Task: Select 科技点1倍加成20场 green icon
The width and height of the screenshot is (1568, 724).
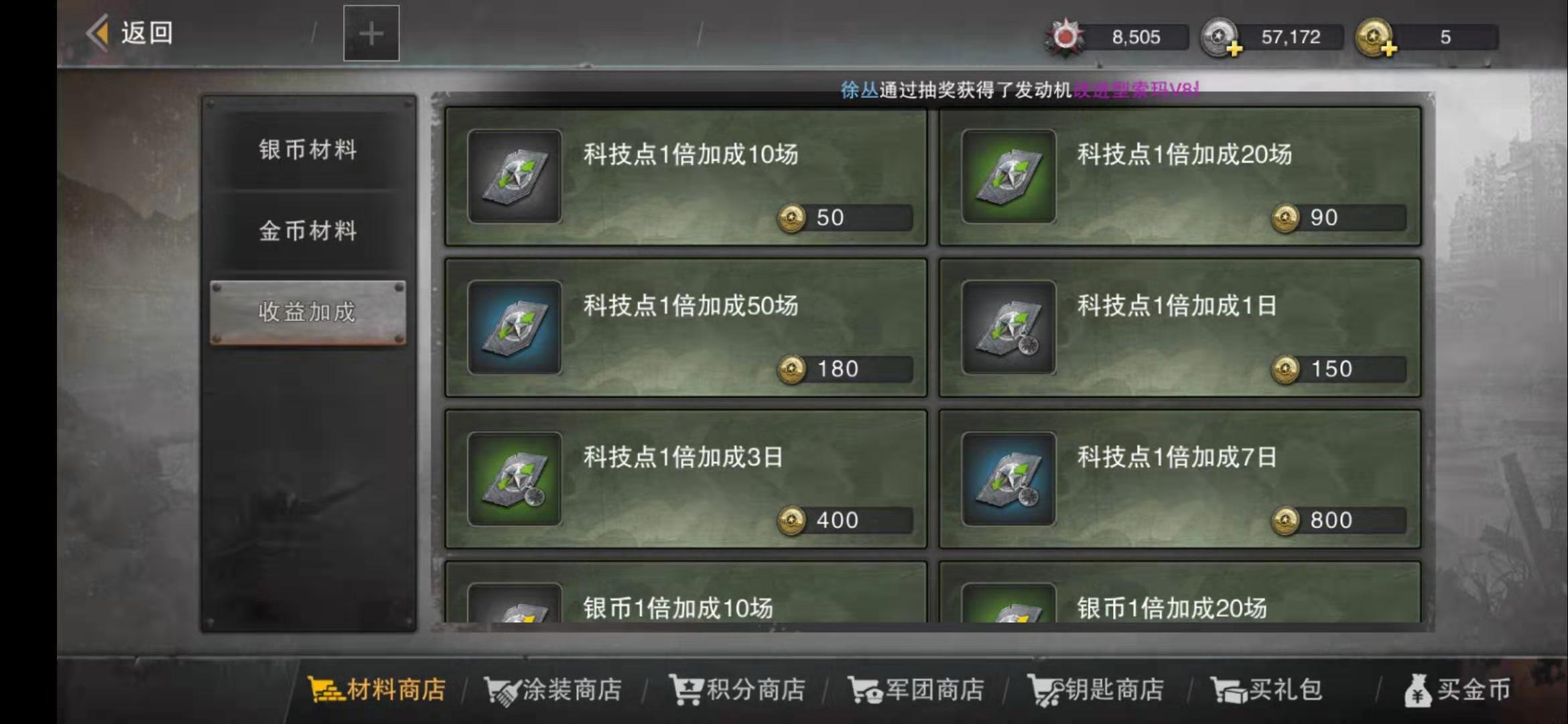Action: 1008,176
